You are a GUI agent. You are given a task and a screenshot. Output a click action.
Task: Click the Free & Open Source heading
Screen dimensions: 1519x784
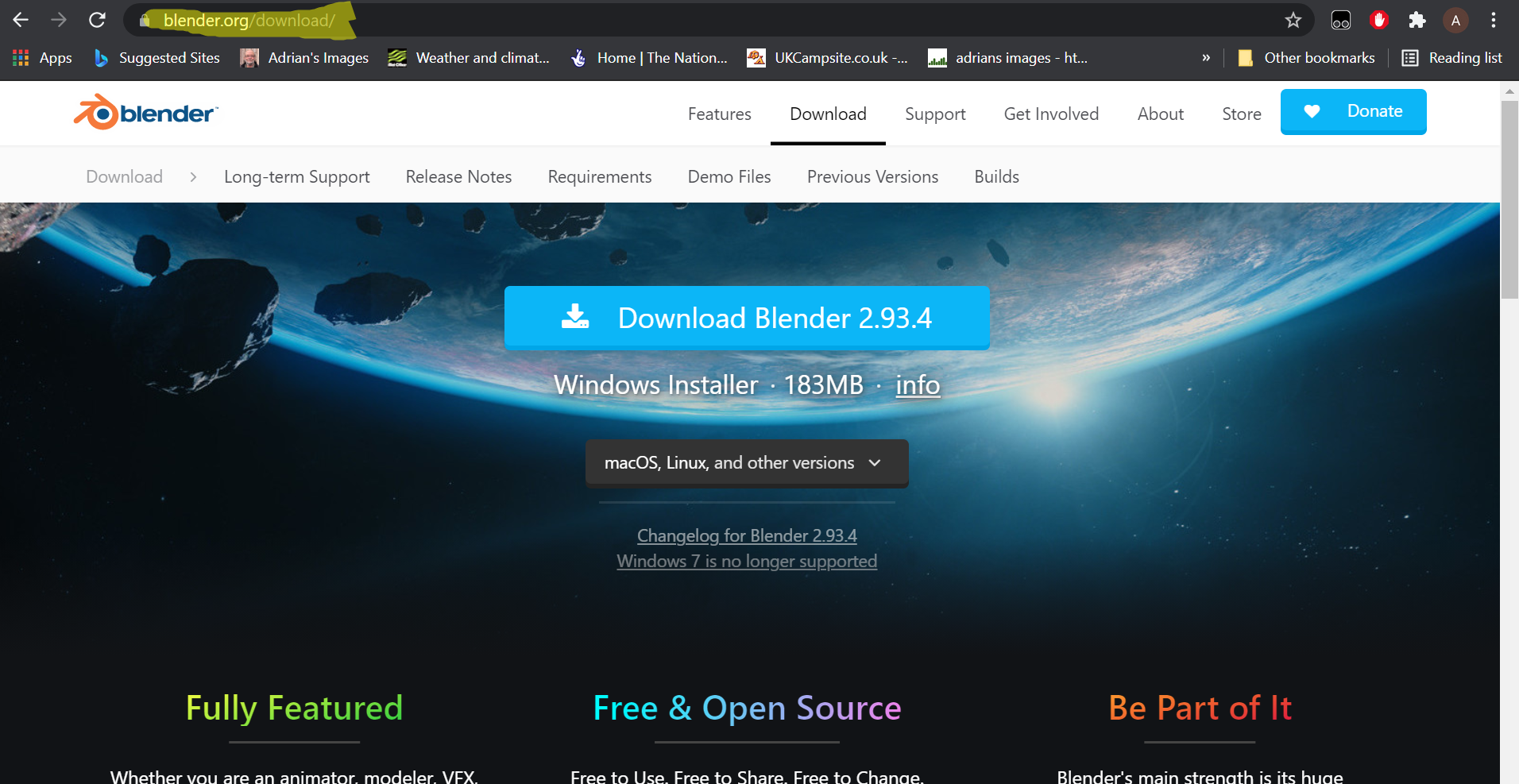747,708
